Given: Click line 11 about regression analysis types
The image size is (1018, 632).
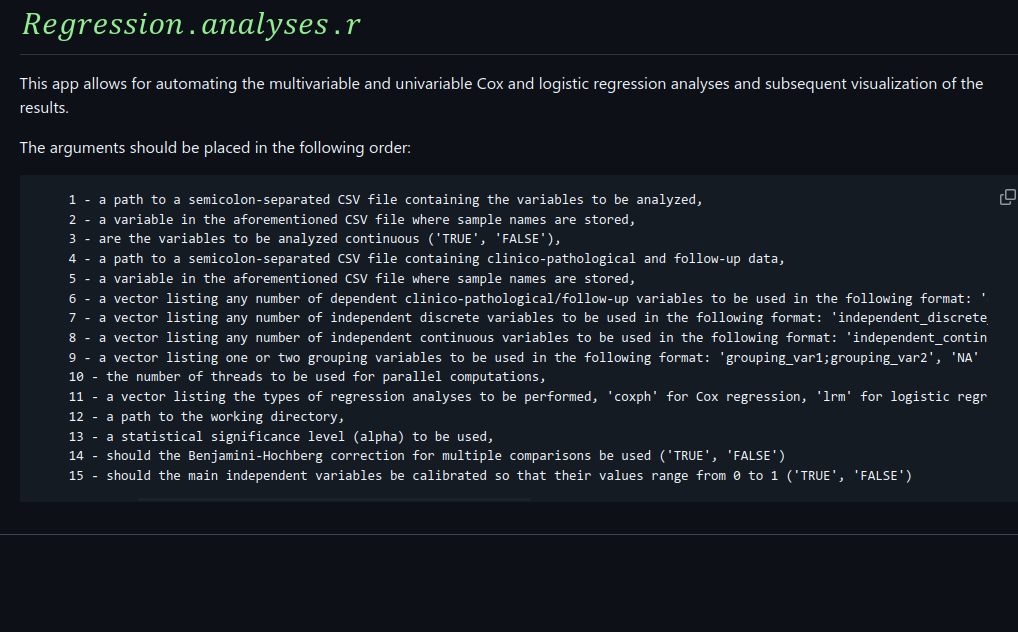Looking at the screenshot, I should coord(527,397).
